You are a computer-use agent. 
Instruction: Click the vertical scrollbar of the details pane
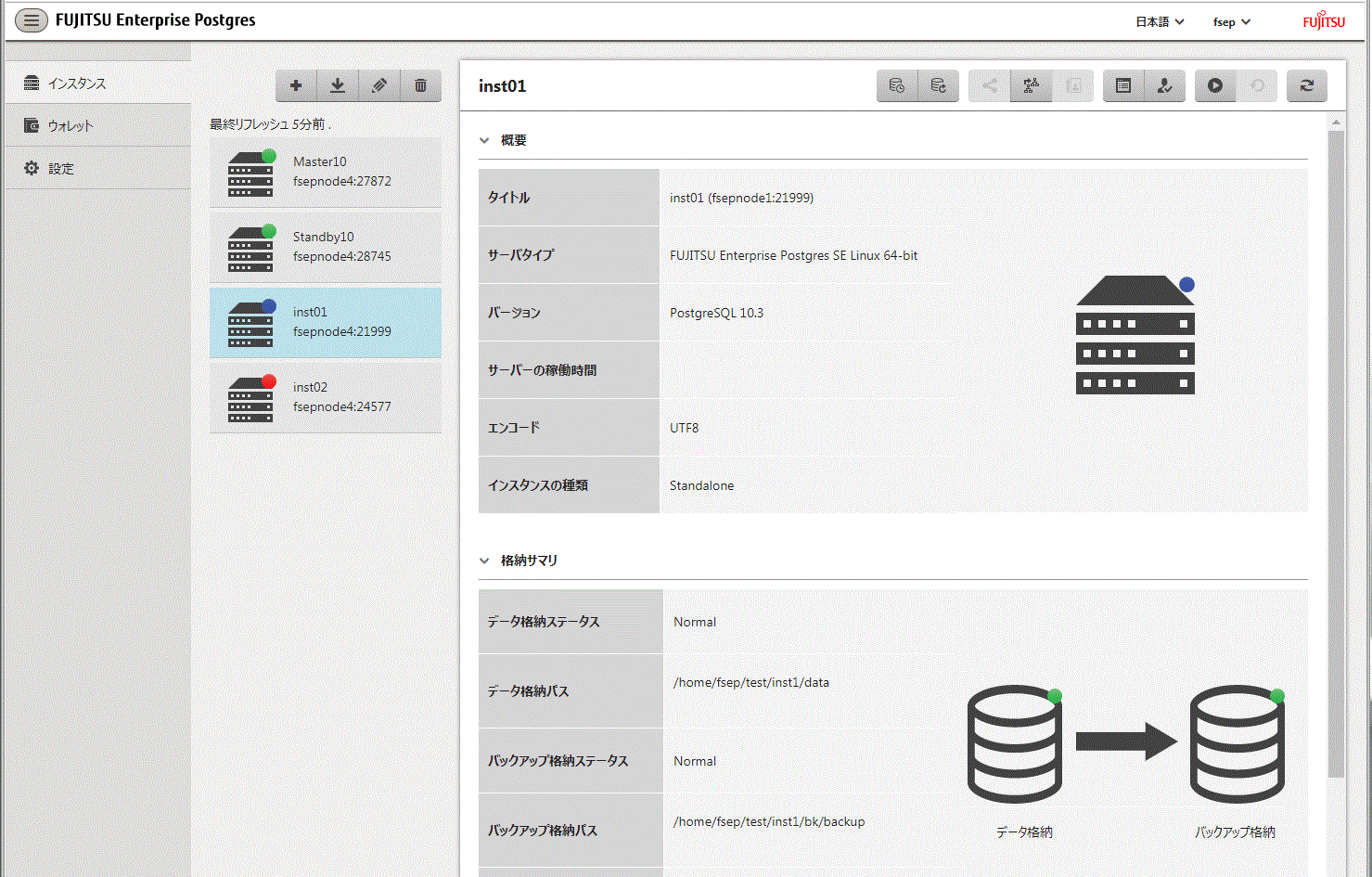pyautogui.click(x=1336, y=454)
